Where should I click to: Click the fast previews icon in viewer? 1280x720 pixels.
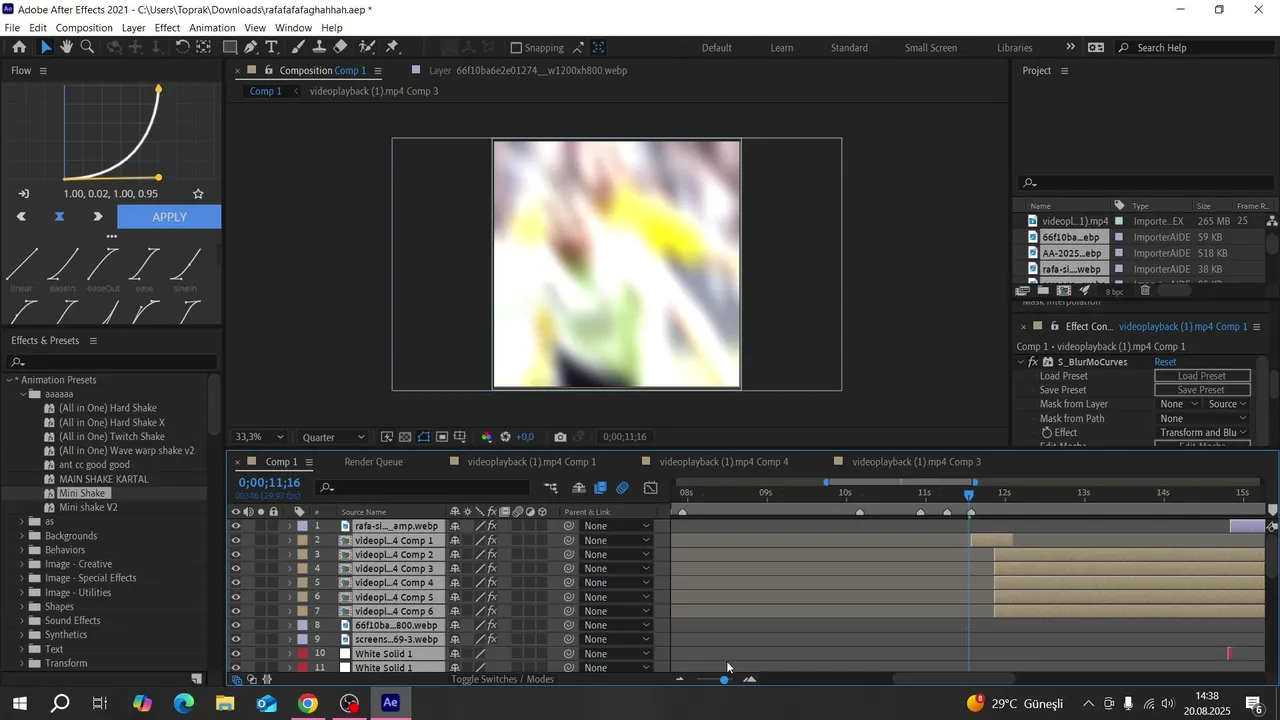point(387,437)
